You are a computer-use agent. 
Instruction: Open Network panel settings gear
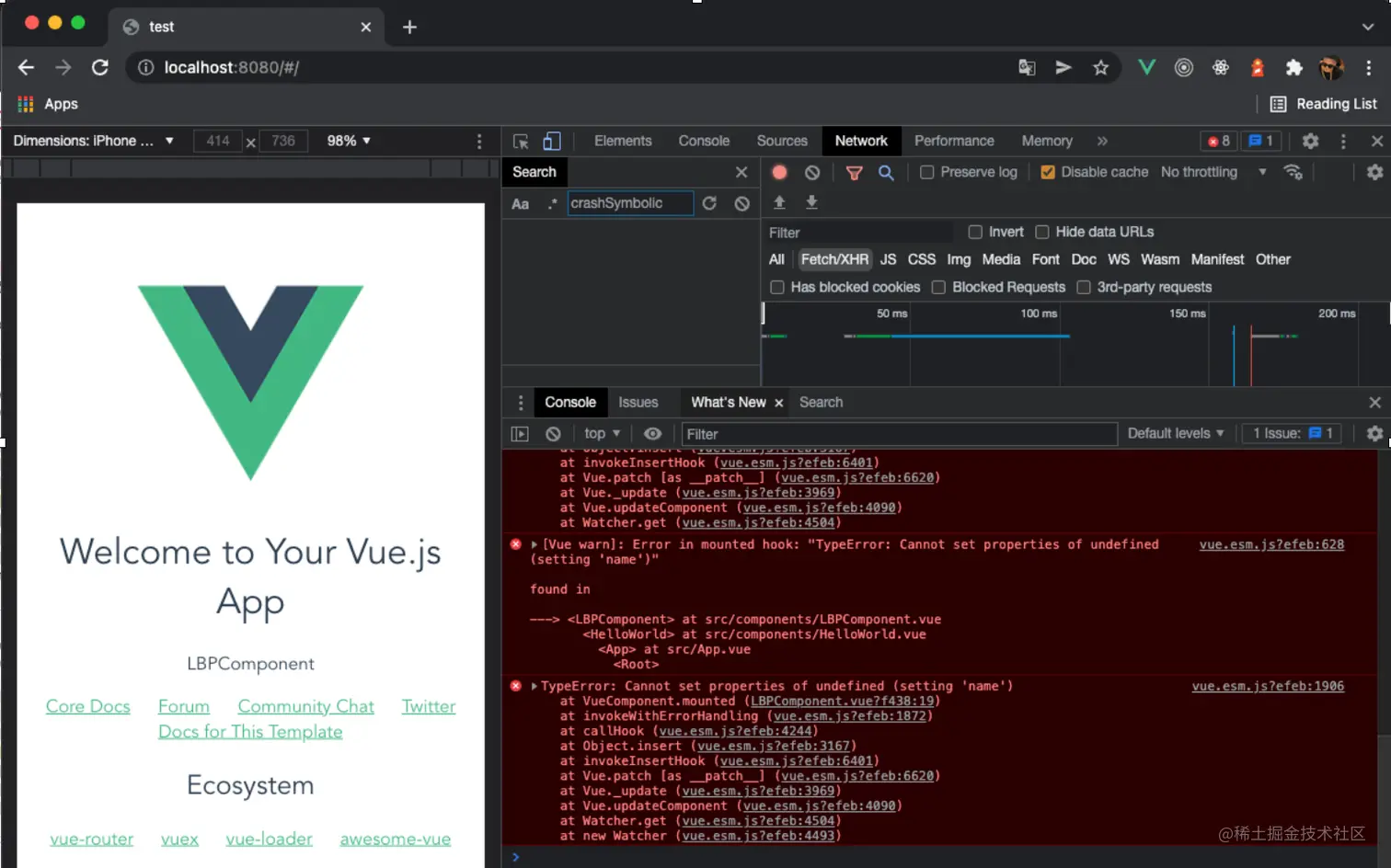click(1374, 172)
